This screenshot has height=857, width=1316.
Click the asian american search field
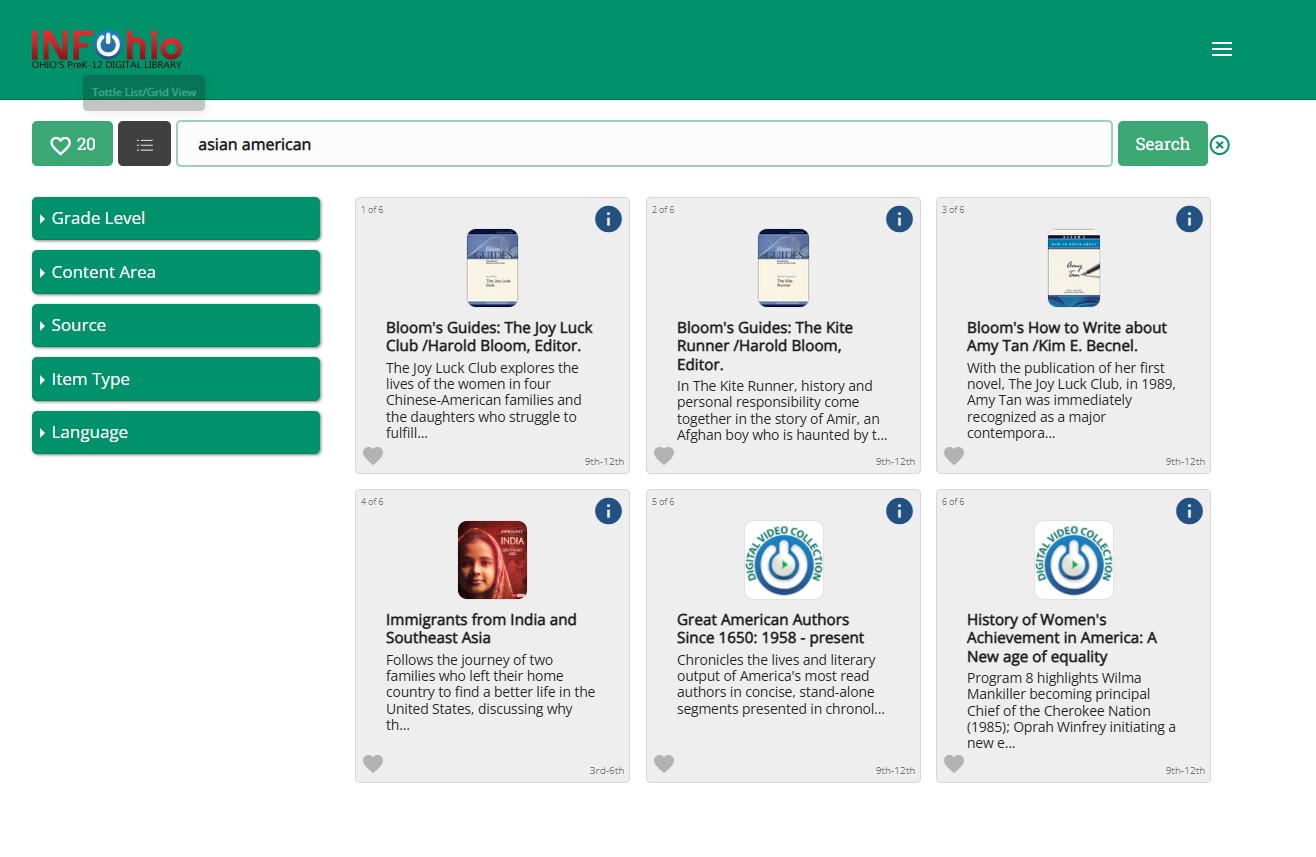tap(644, 144)
